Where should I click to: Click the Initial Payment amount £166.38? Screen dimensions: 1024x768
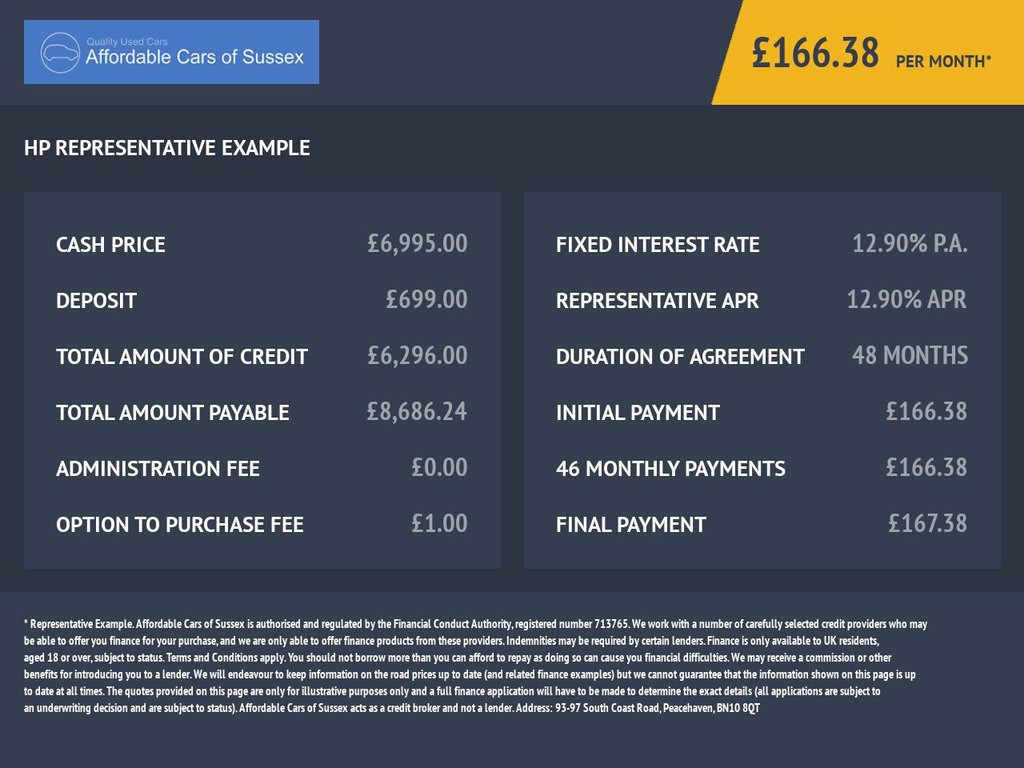(x=926, y=411)
